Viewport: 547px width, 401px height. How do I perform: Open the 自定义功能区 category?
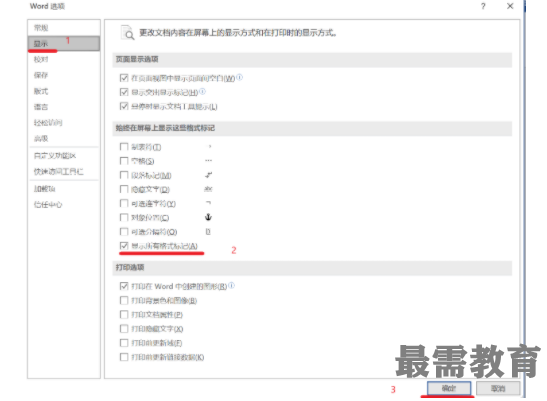(64, 156)
